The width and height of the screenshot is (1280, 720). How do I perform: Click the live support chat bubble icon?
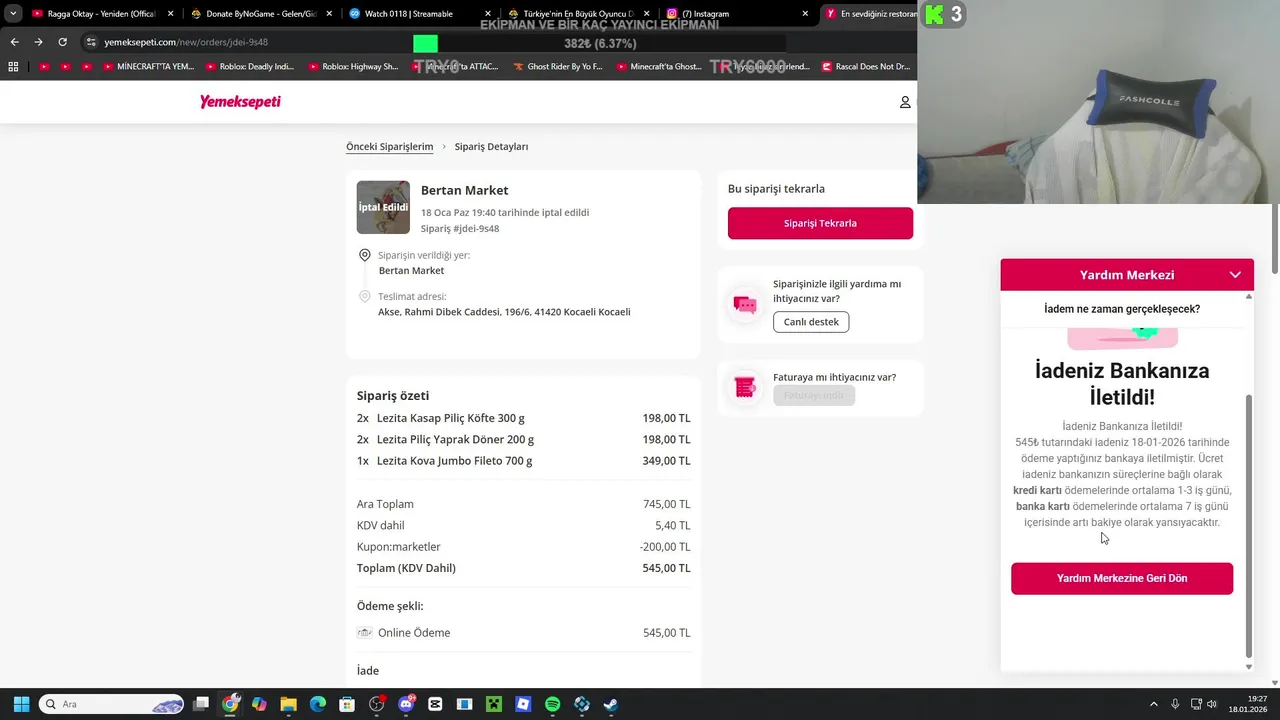(745, 305)
